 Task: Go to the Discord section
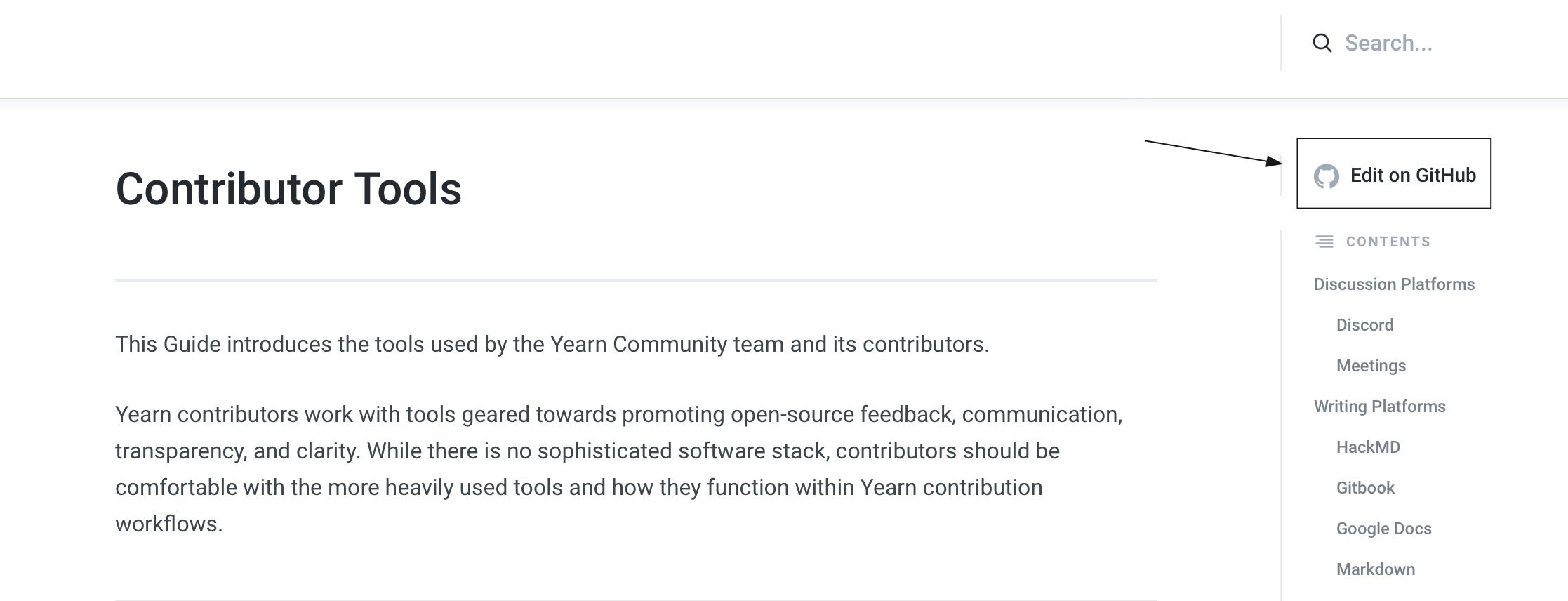tap(1364, 325)
